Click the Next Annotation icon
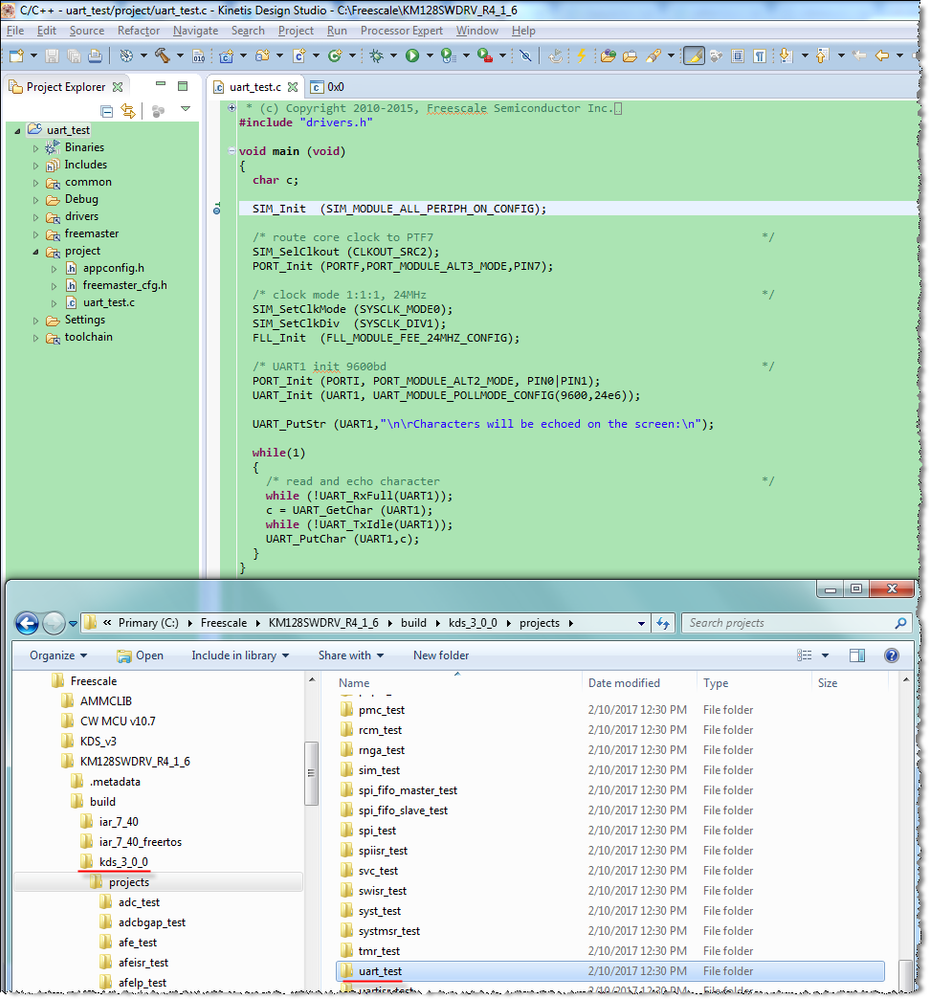Image resolution: width=929 pixels, height=999 pixels. [x=786, y=56]
